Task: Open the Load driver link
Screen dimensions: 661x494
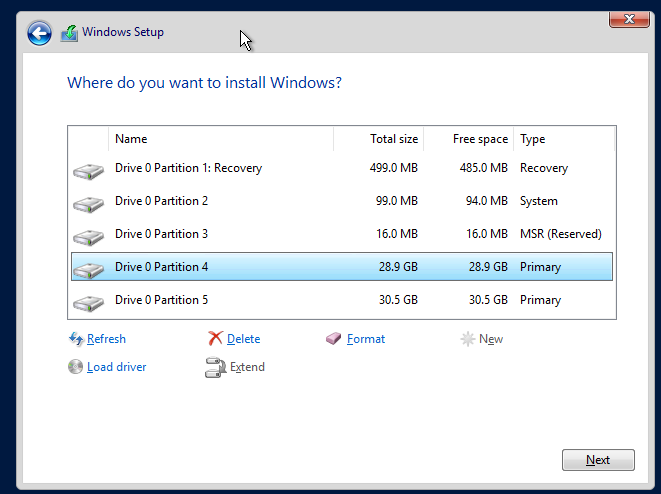Action: pyautogui.click(x=116, y=367)
